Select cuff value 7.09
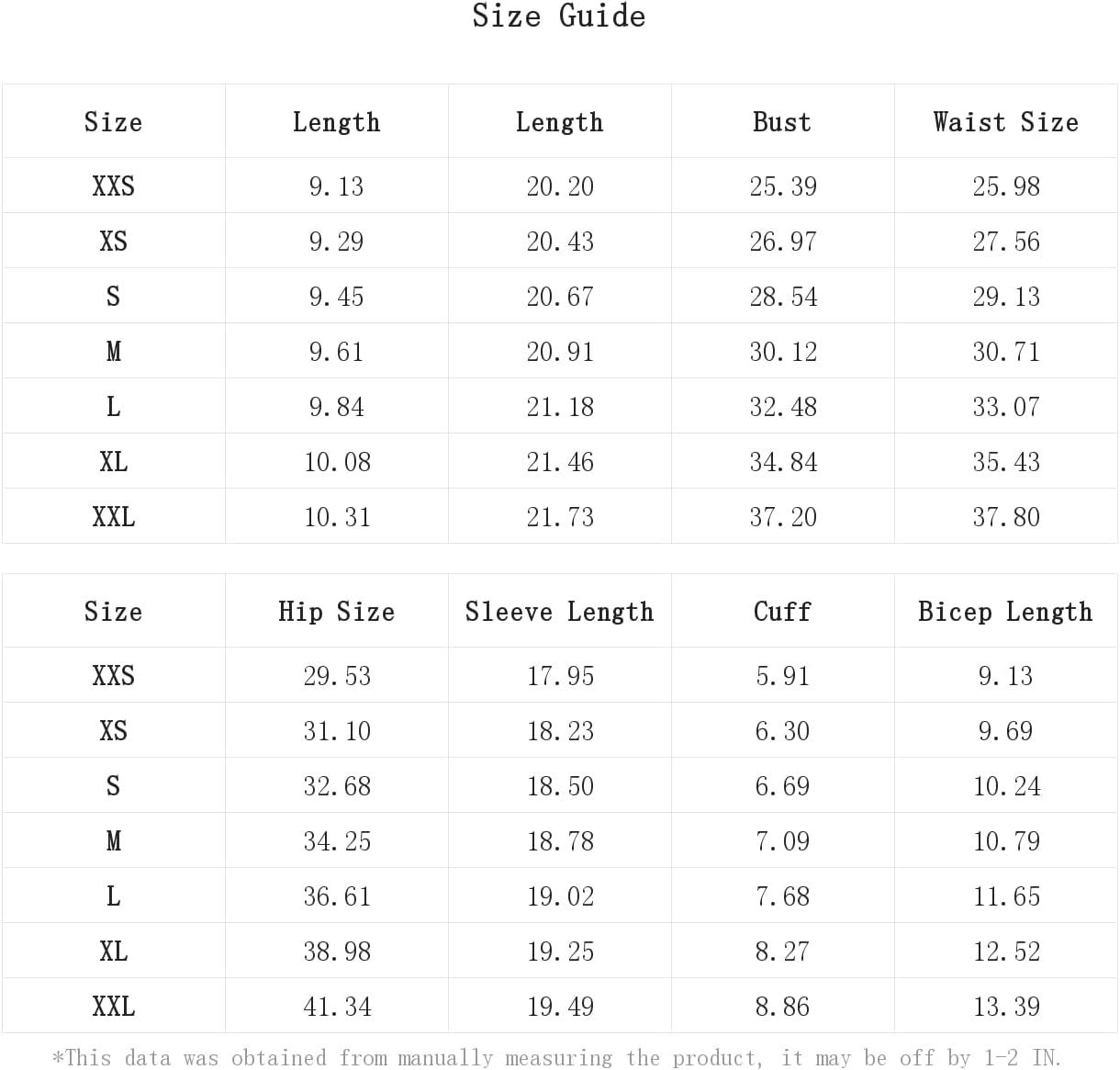This screenshot has width=1120, height=1070. coord(782,841)
